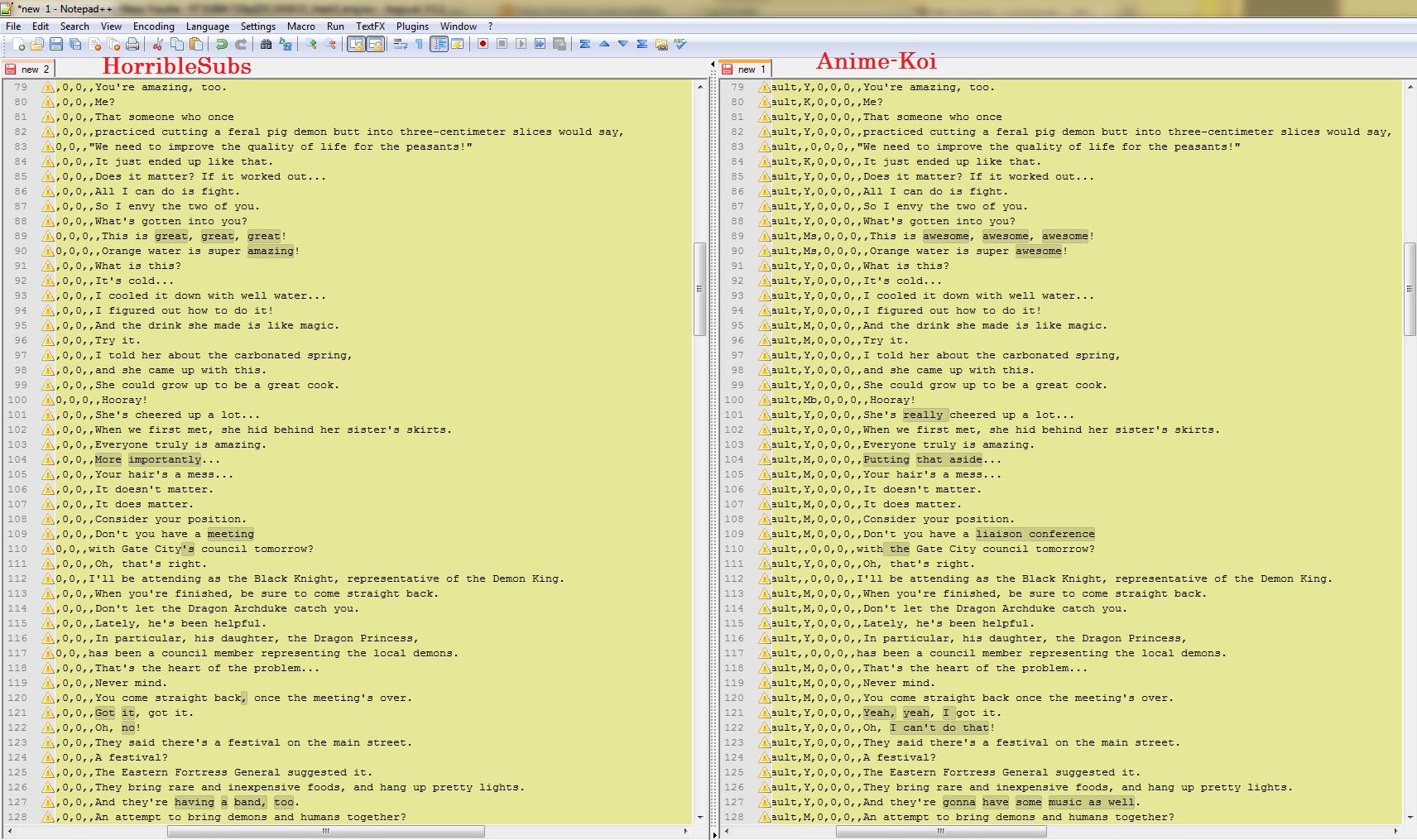Click the left pane vertical scrollbar thumb

click(699, 289)
